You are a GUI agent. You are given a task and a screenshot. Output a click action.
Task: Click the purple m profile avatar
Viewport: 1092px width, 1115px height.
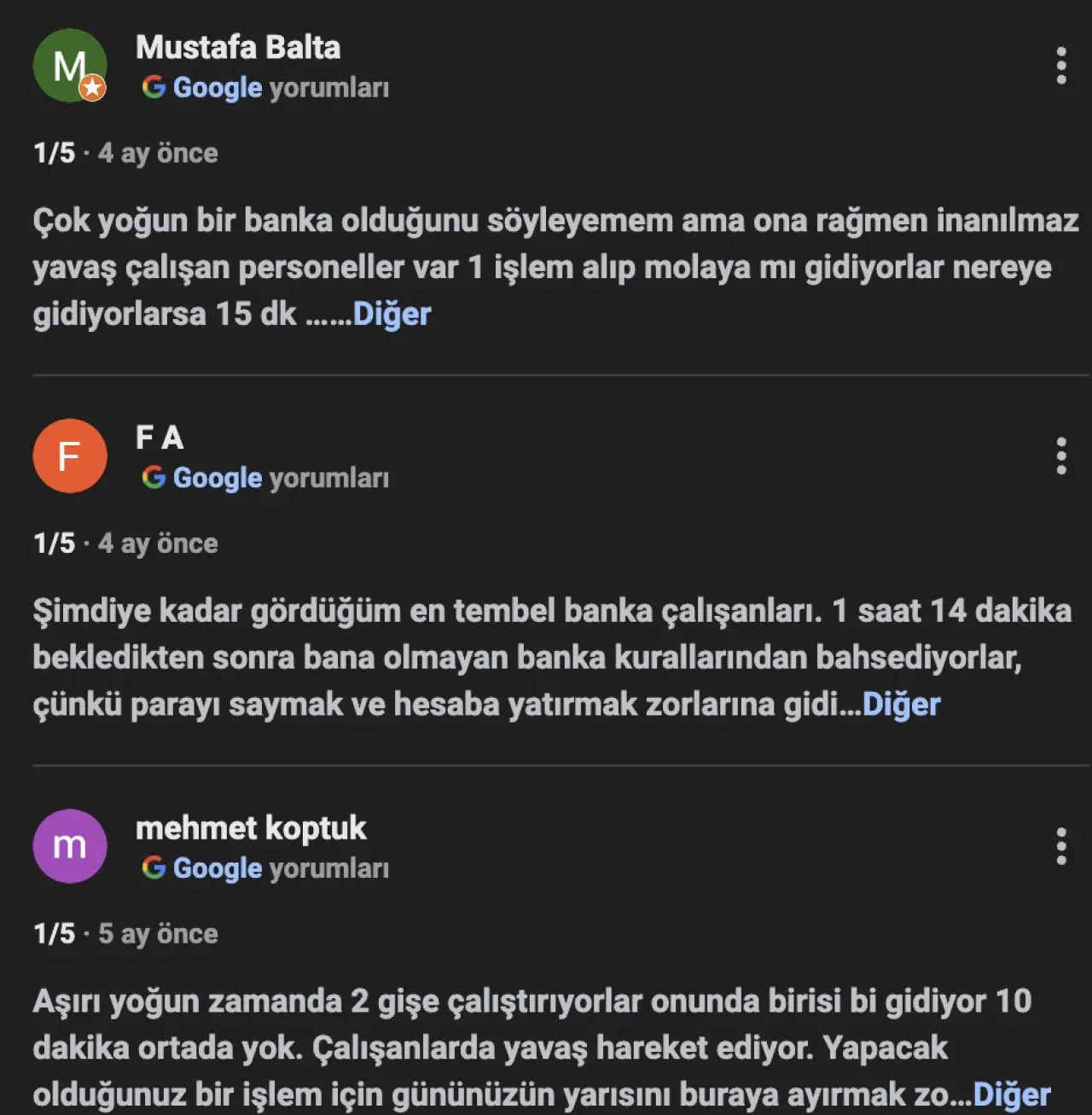(x=70, y=846)
